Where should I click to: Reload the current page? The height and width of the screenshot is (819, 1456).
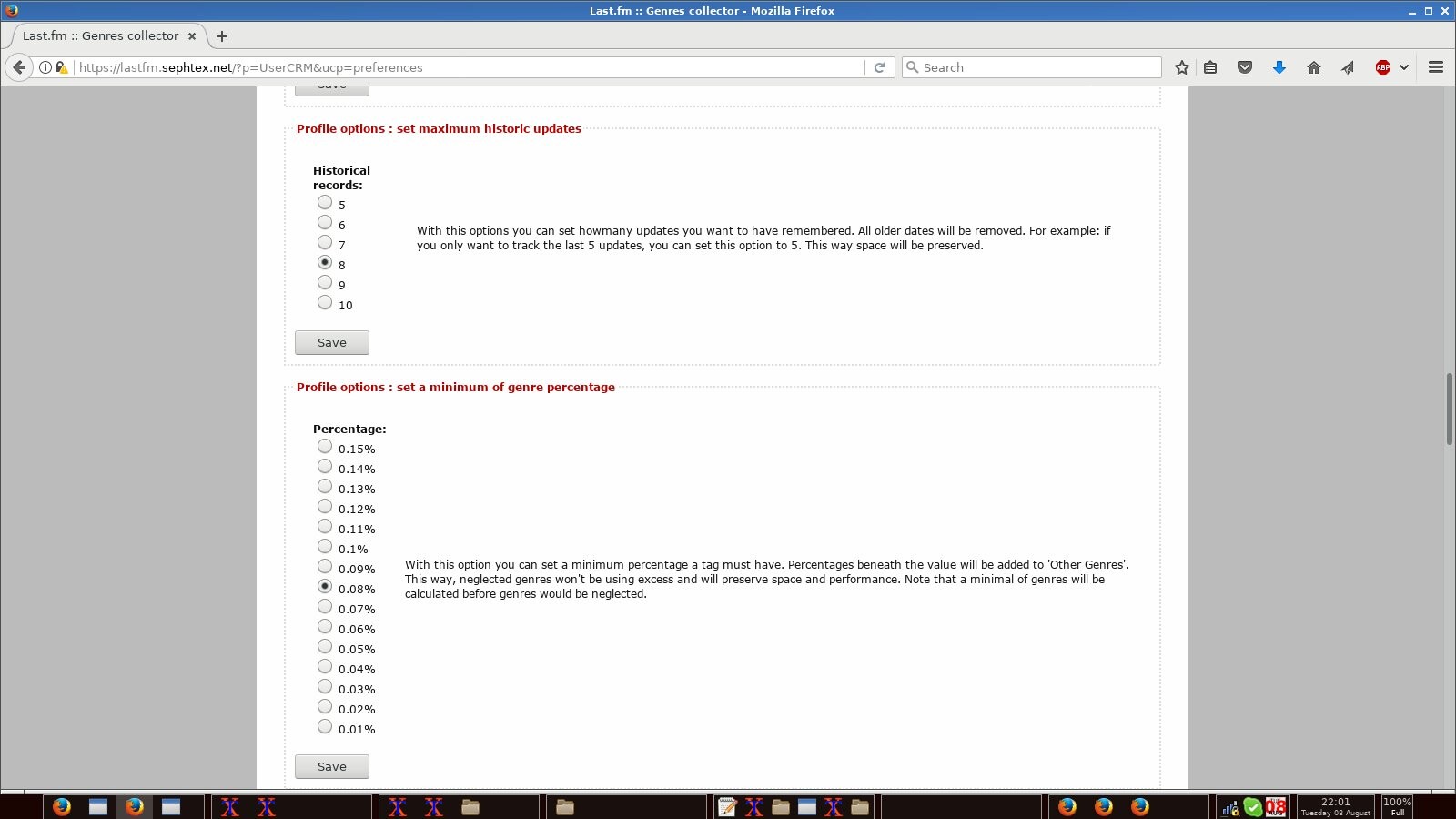[x=879, y=67]
